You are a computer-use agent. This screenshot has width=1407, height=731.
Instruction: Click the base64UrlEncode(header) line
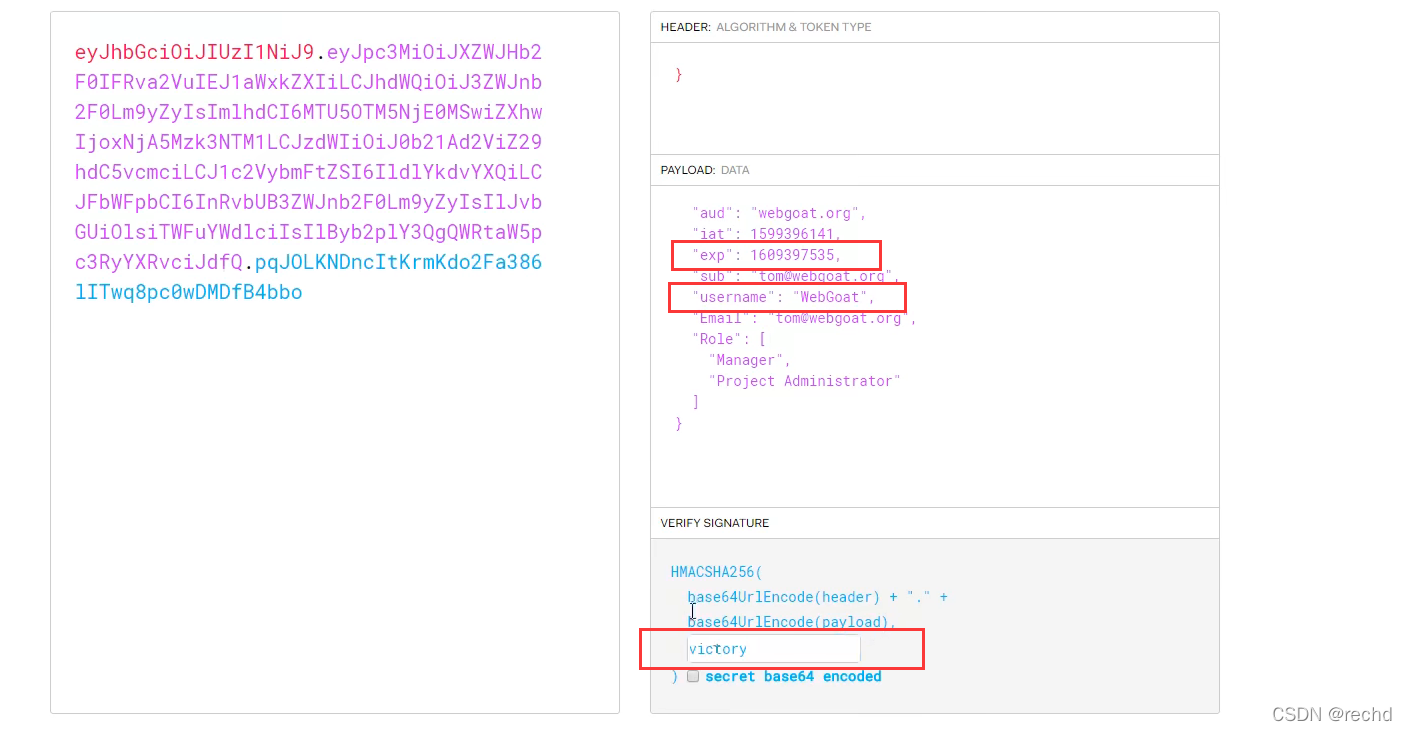(817, 597)
